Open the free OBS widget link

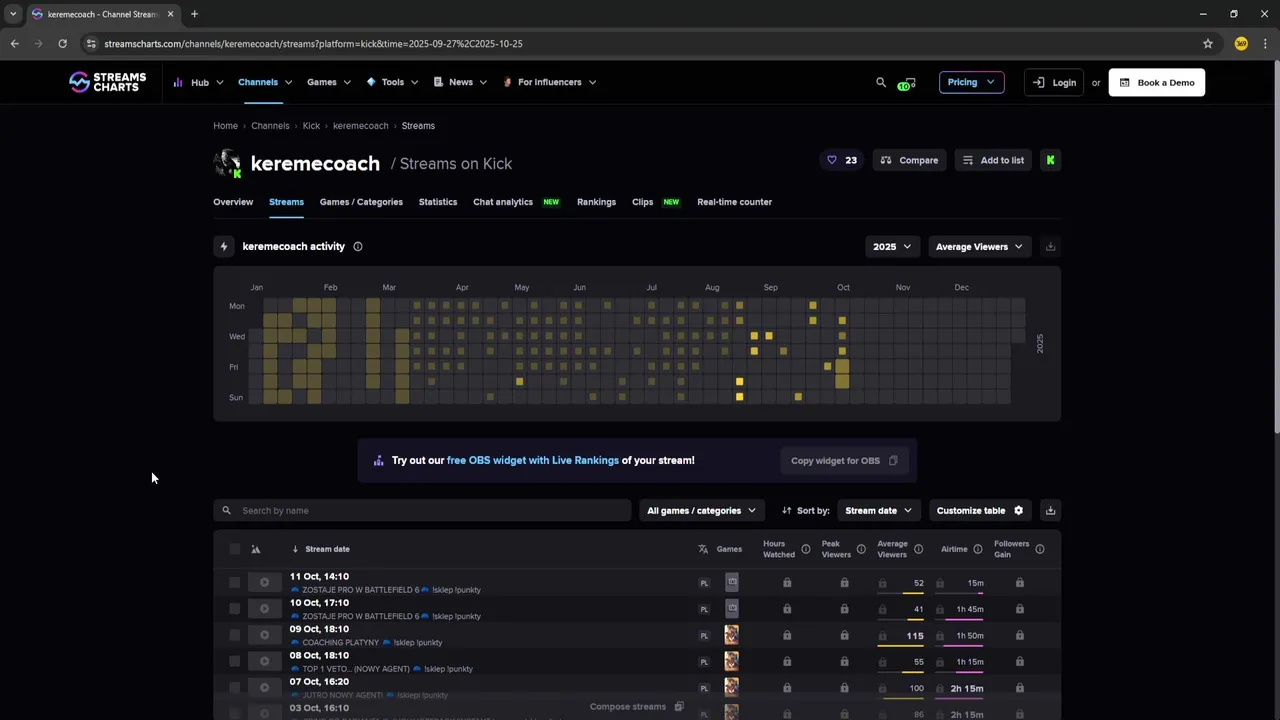pyautogui.click(x=533, y=460)
